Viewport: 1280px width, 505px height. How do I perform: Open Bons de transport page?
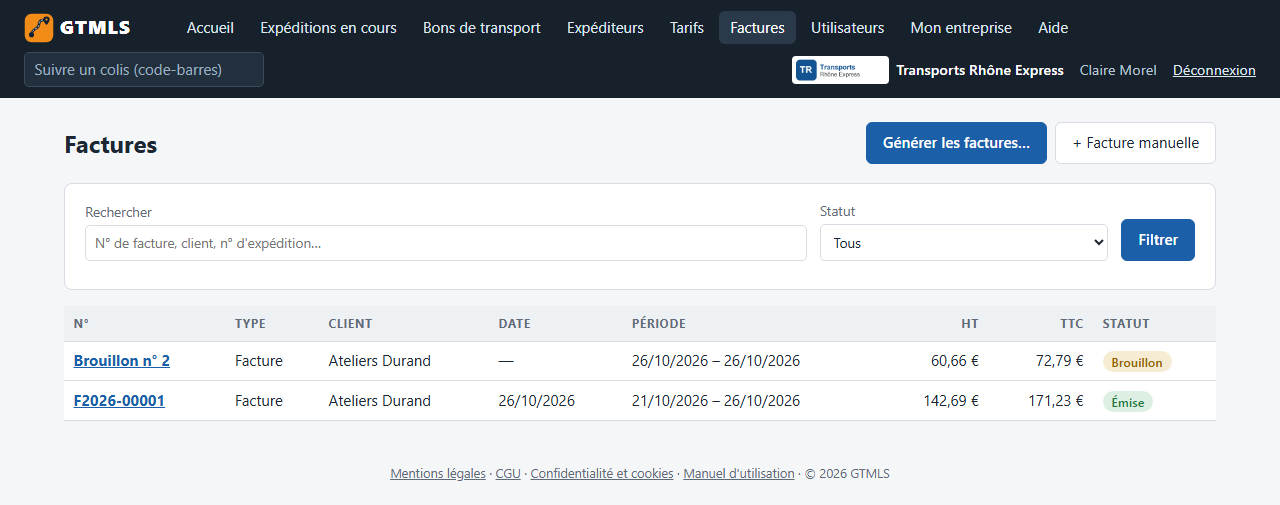pos(482,28)
